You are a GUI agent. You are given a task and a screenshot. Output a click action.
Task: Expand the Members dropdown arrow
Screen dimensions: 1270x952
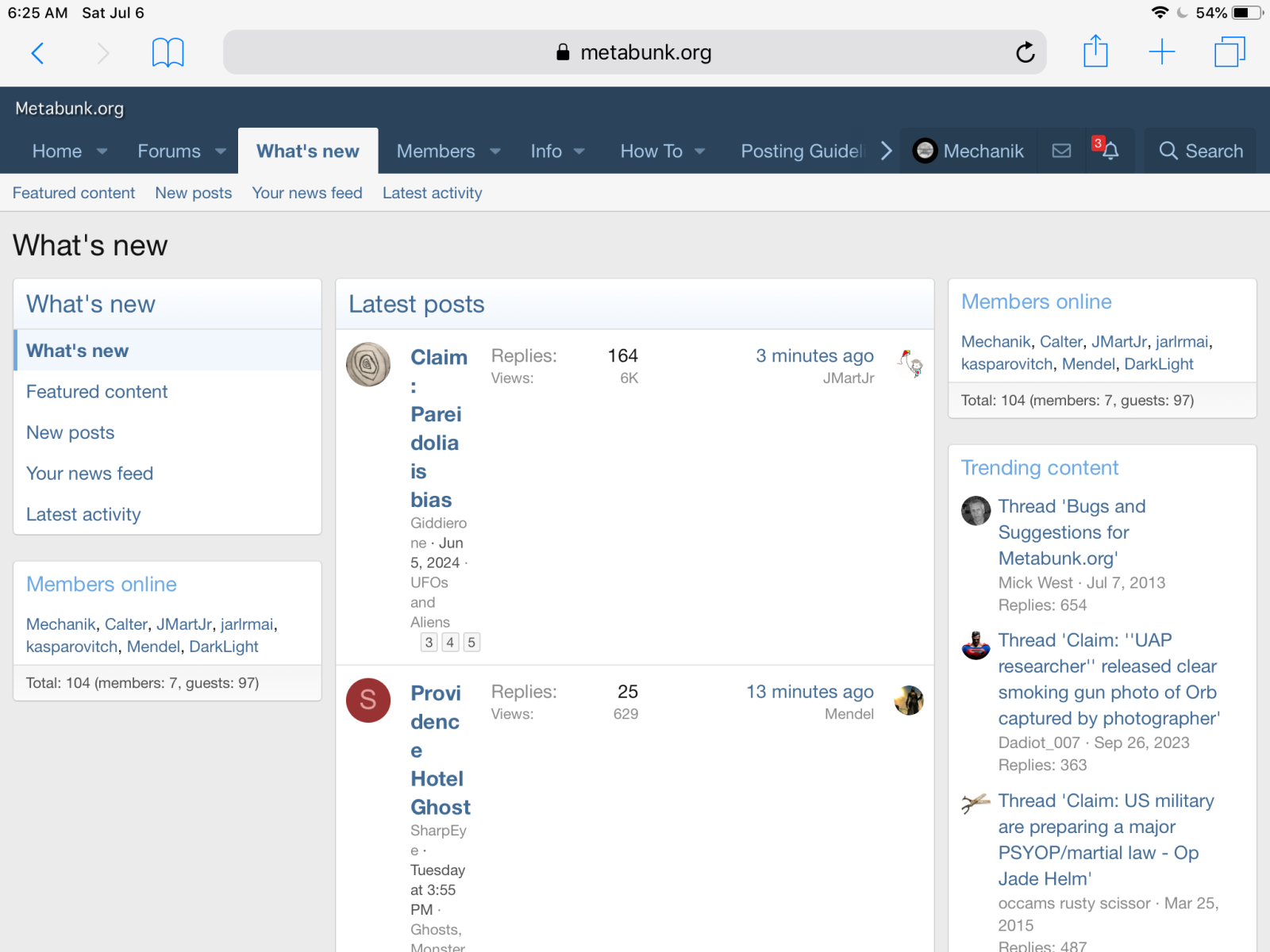coord(495,152)
